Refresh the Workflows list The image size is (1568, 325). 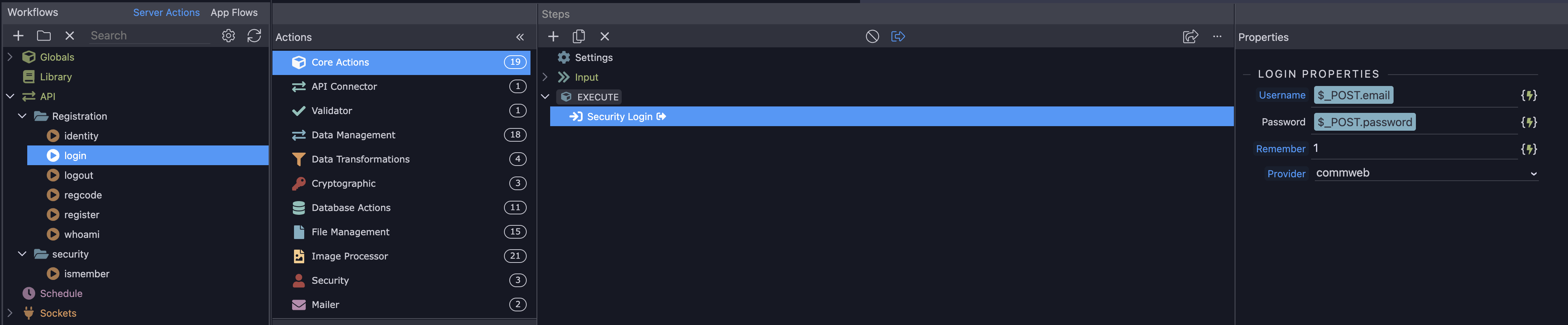(254, 36)
